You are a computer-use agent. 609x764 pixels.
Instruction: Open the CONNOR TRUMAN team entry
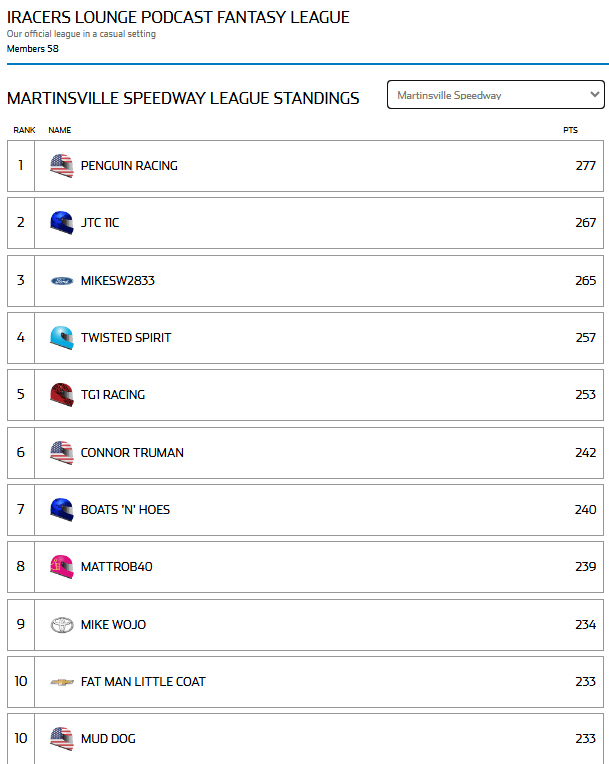tap(132, 453)
